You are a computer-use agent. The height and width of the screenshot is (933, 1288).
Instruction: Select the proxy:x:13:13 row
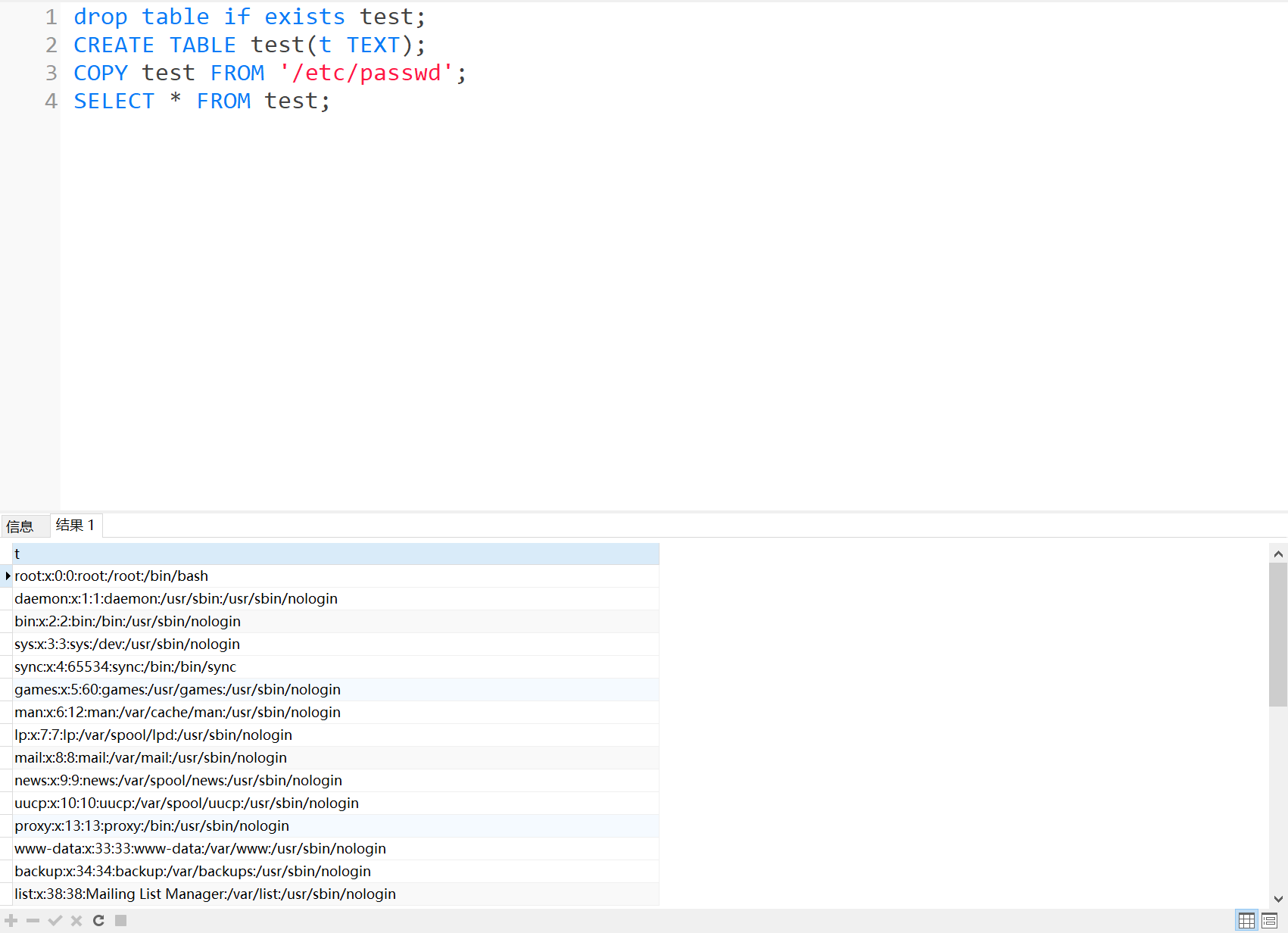tap(335, 826)
